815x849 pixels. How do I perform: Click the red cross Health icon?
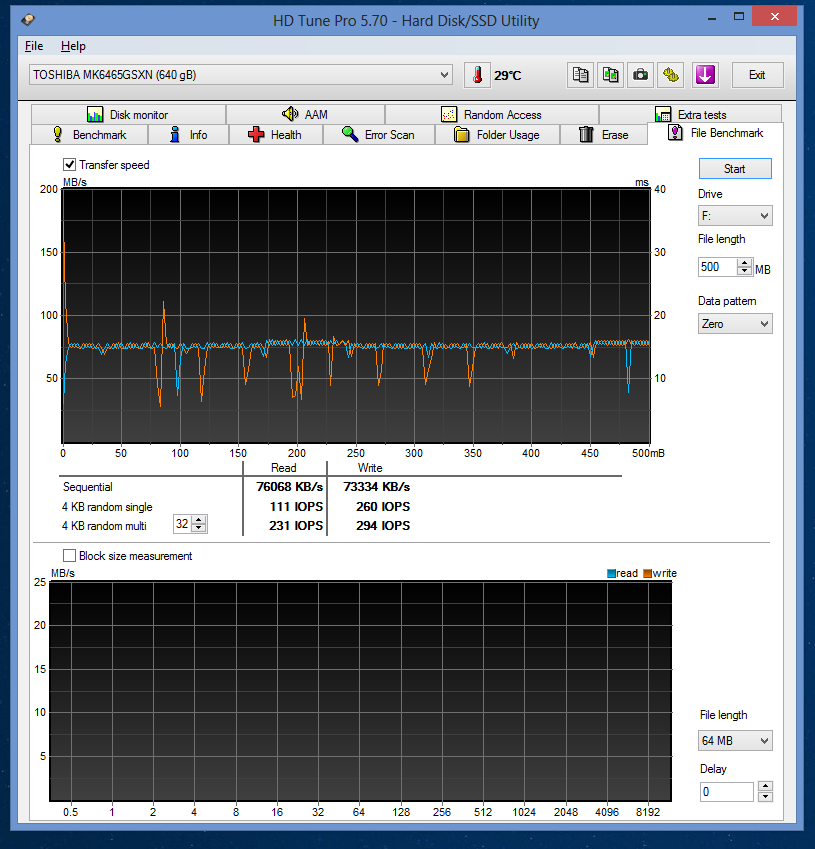point(256,134)
